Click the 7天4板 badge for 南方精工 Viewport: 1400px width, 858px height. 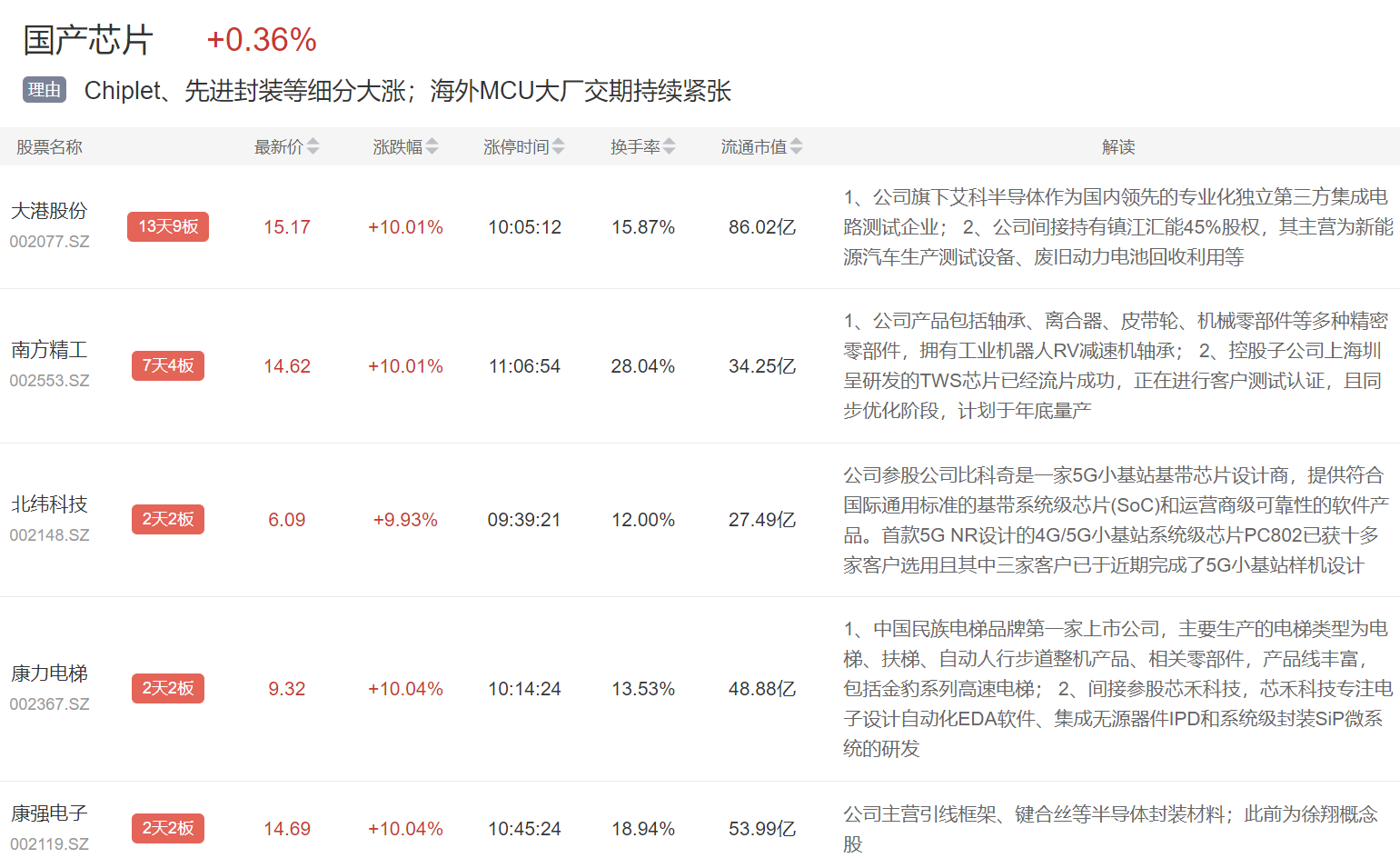coord(168,365)
